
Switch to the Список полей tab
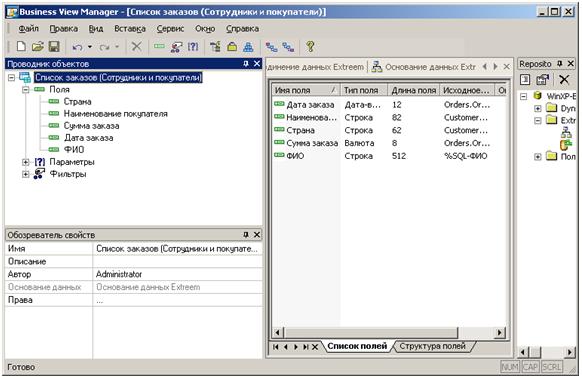coord(357,346)
